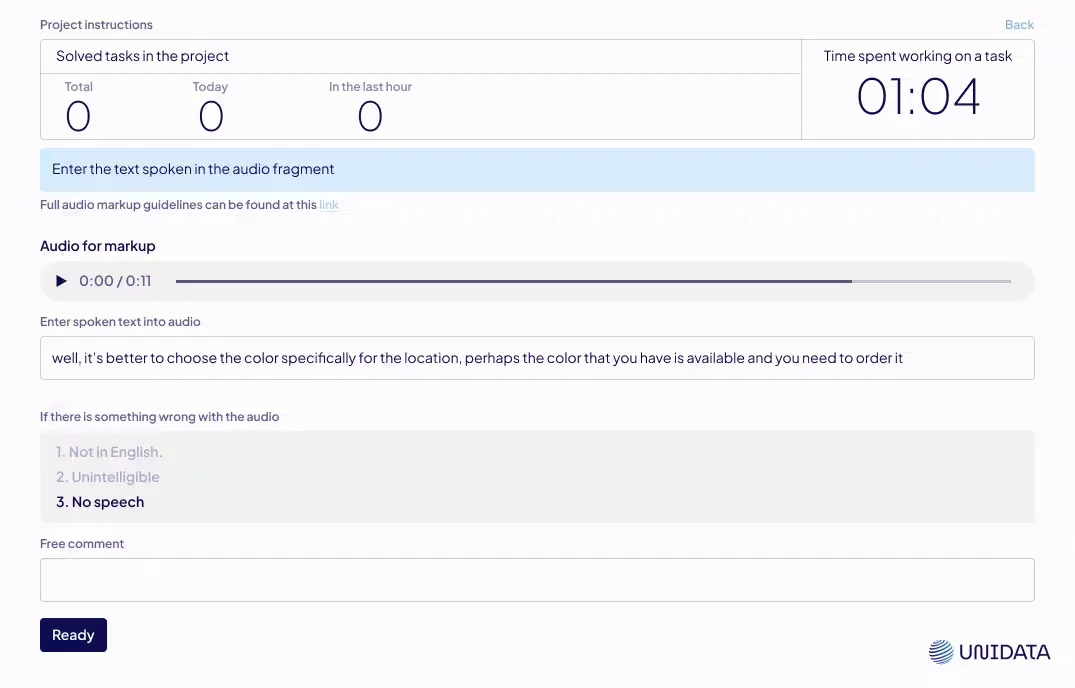Click the 0:00 / 0:11 audio time
This screenshot has height=688, width=1075.
[115, 281]
